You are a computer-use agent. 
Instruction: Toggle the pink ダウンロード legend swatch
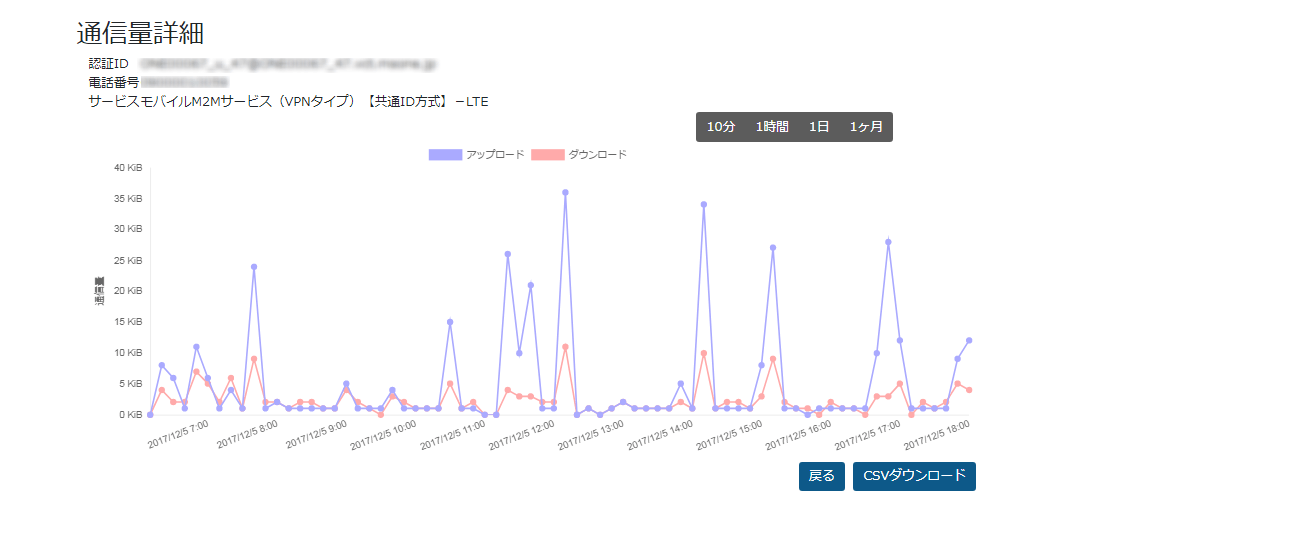(x=547, y=155)
